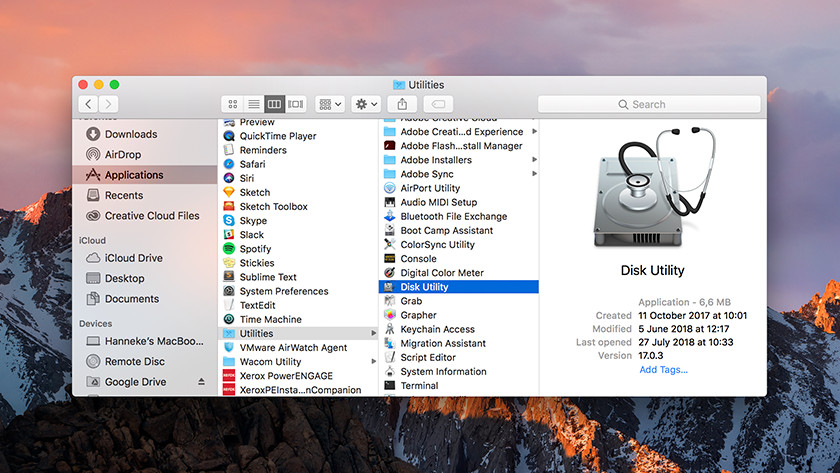Viewport: 840px width, 473px height.
Task: Open Desktop in the sidebar
Action: tap(145, 278)
